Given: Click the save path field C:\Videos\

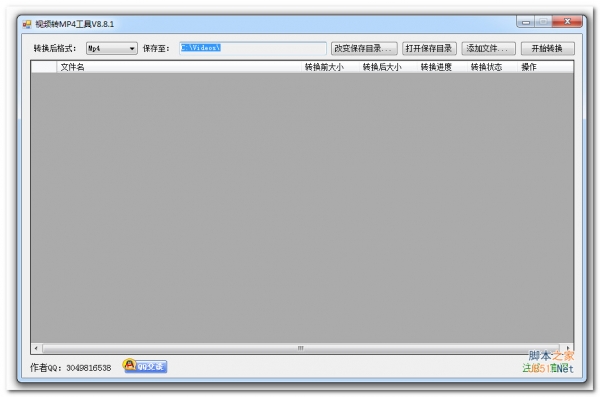Looking at the screenshot, I should [x=253, y=48].
